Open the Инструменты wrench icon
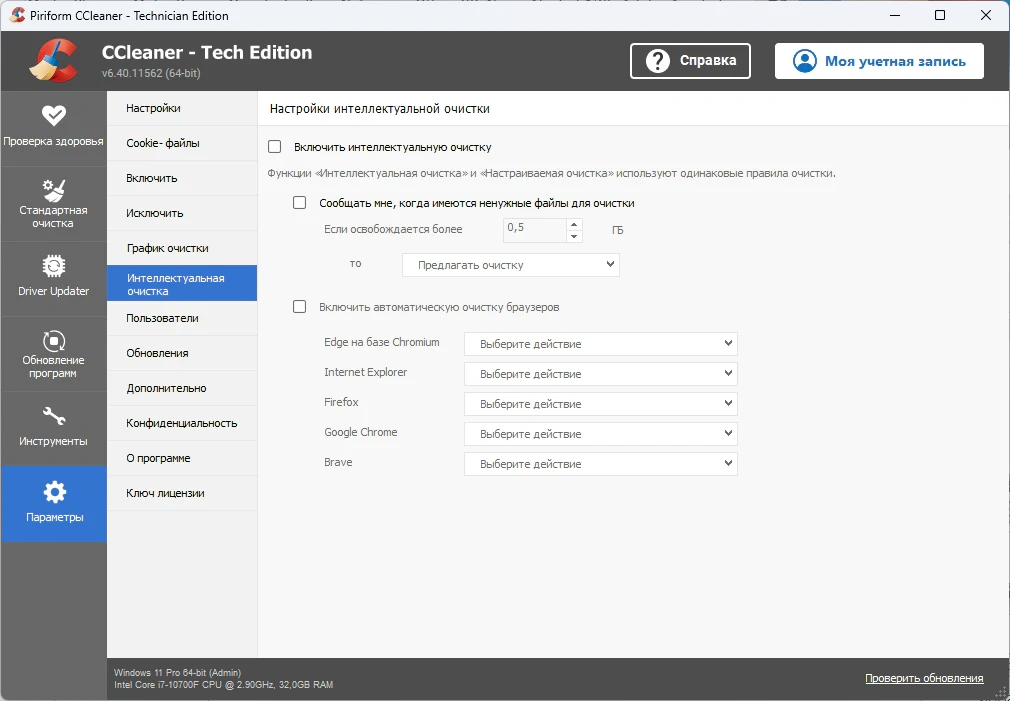1010x701 pixels. (x=53, y=416)
